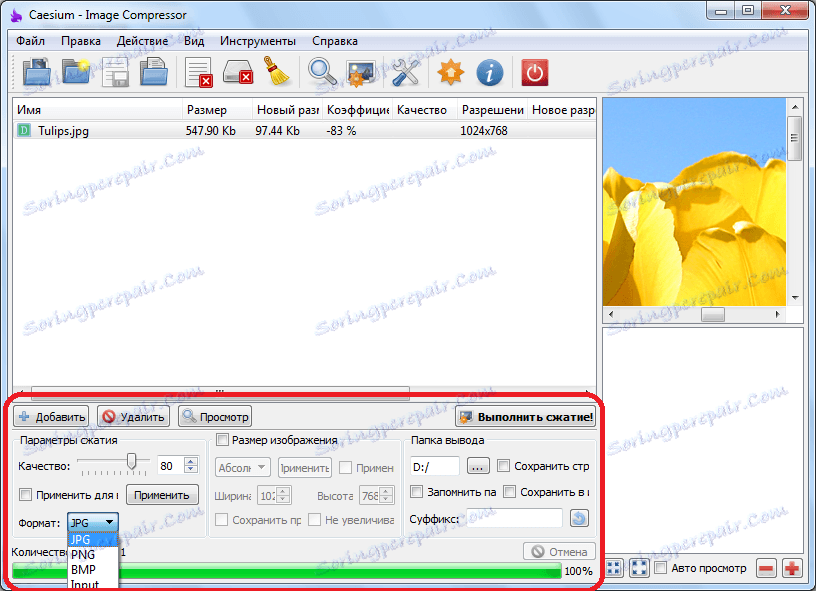Click the quality value 80 spinner arrows

click(191, 465)
